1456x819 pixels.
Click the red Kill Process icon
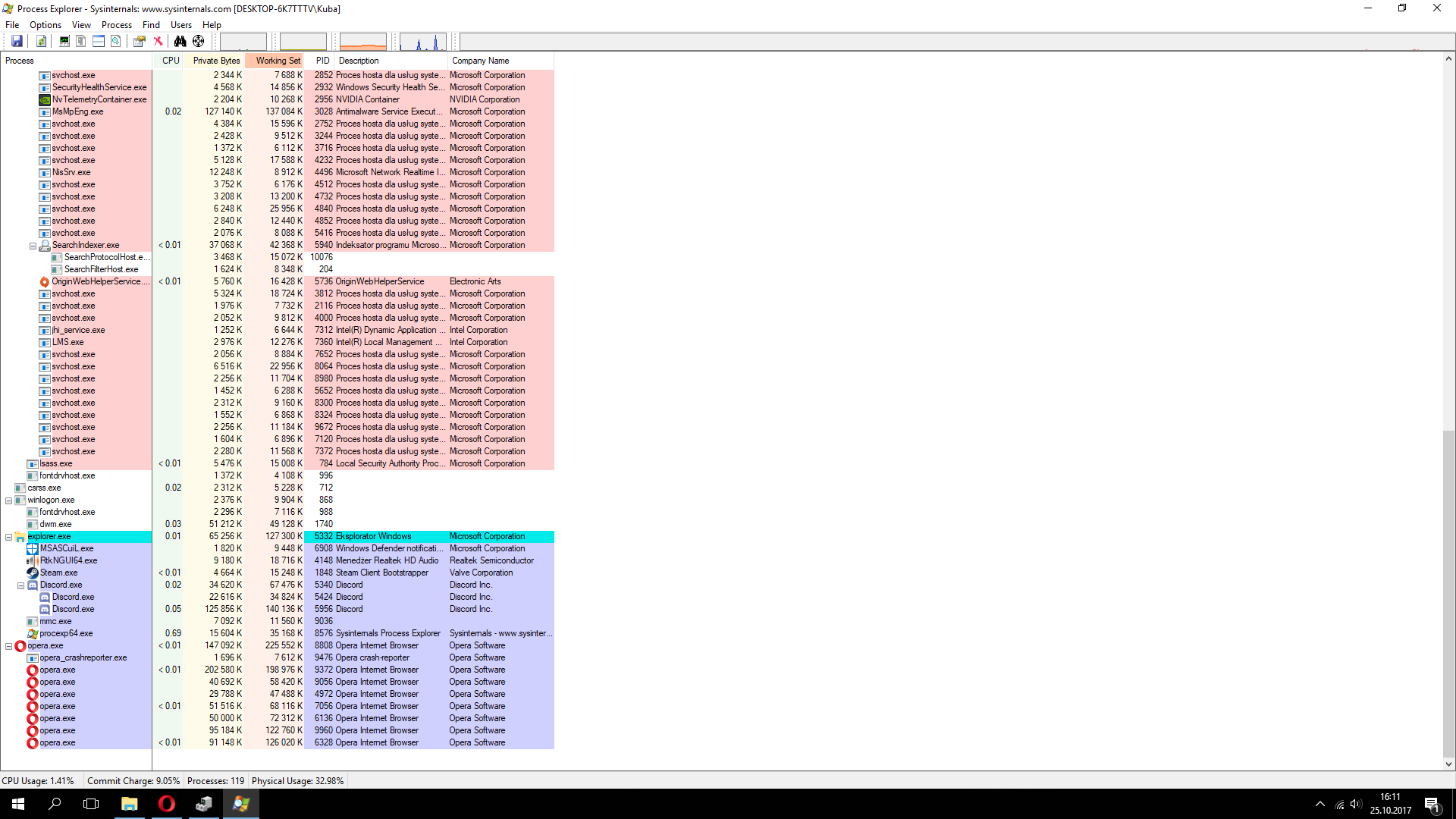tap(158, 41)
